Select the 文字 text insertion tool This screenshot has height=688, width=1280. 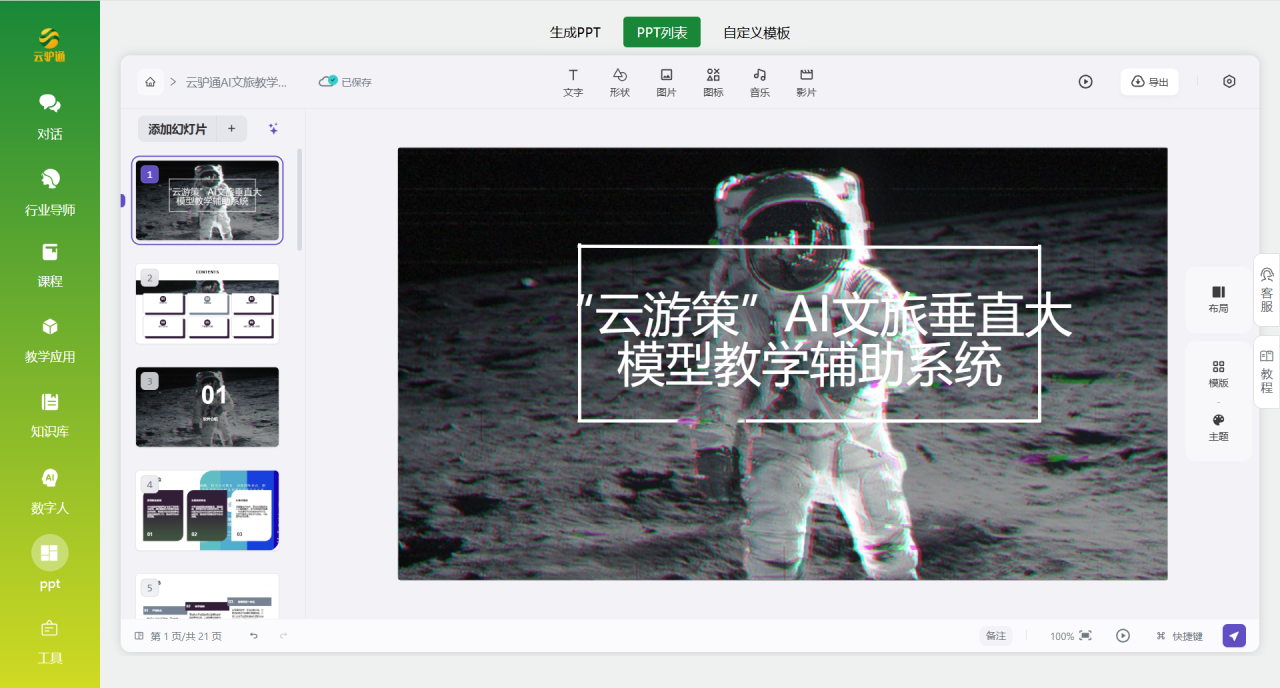point(573,82)
